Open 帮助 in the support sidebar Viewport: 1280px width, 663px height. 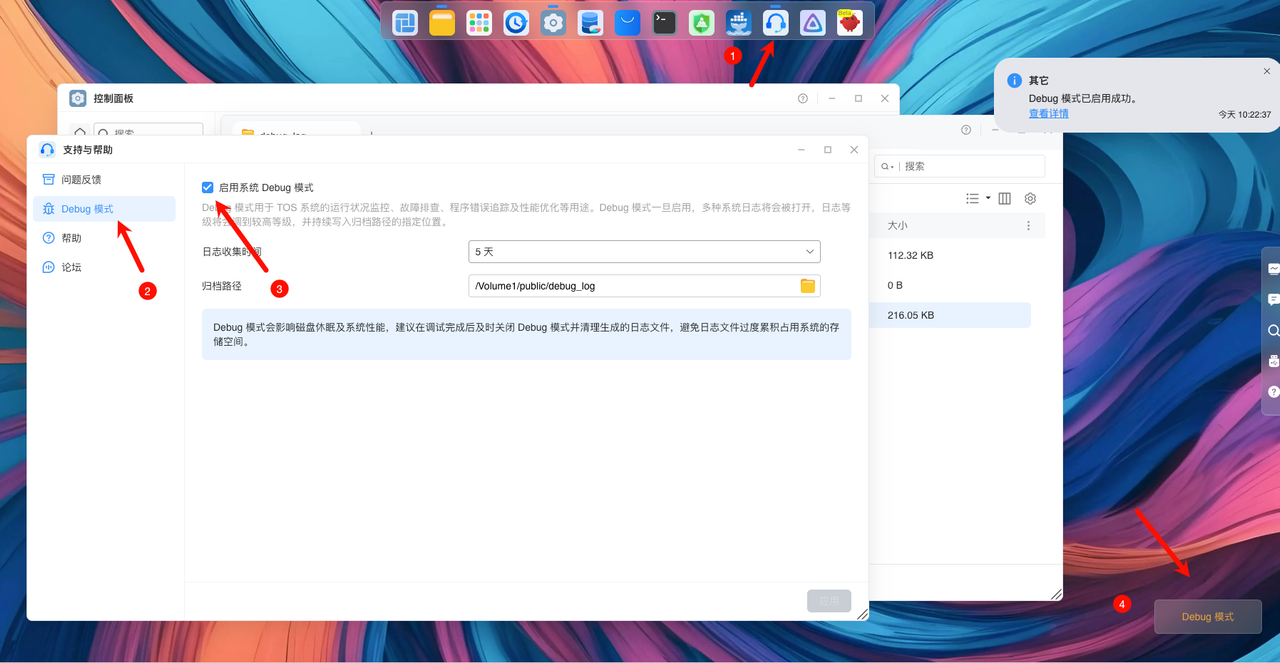[104, 238]
